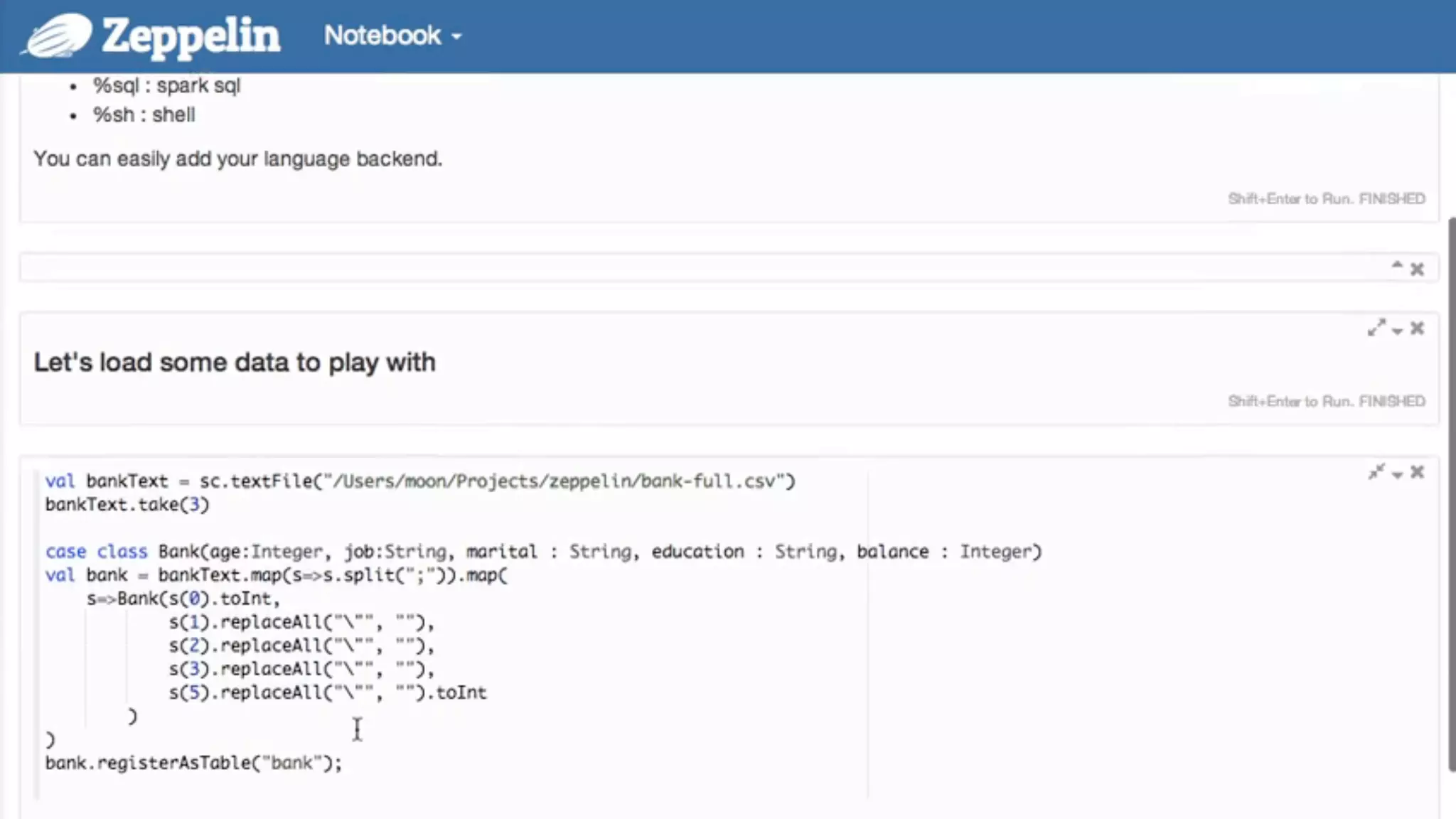
Task: Click inside the collapsed empty paragraph bar
Action: 640,269
